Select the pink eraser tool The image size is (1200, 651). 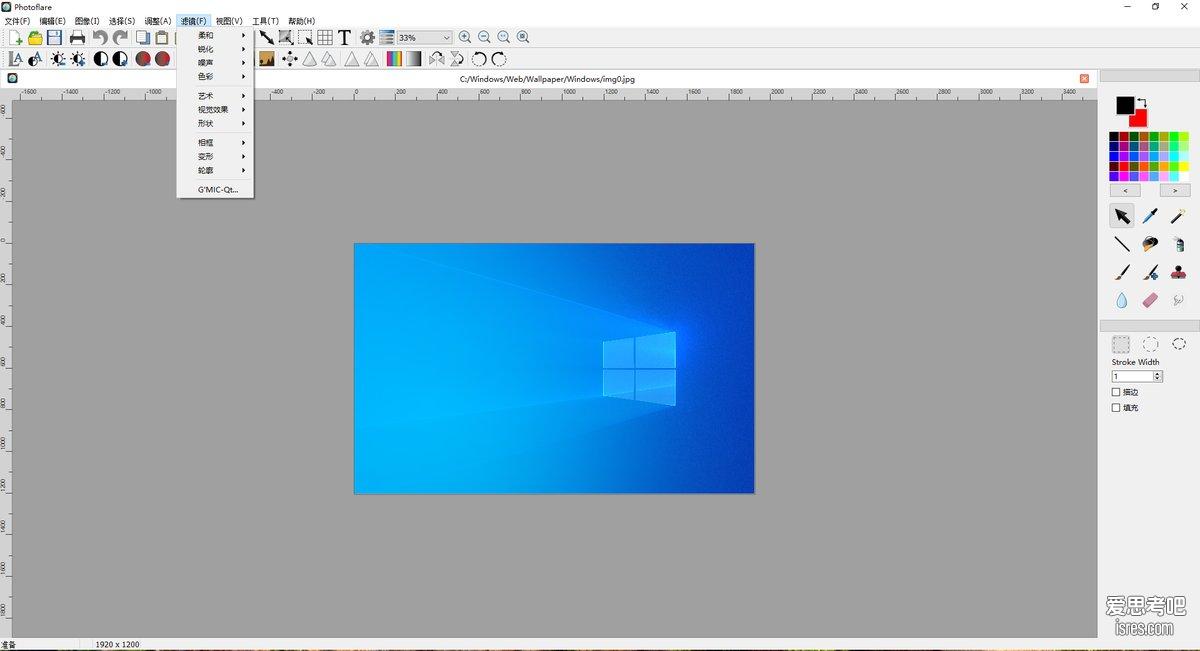(1150, 300)
